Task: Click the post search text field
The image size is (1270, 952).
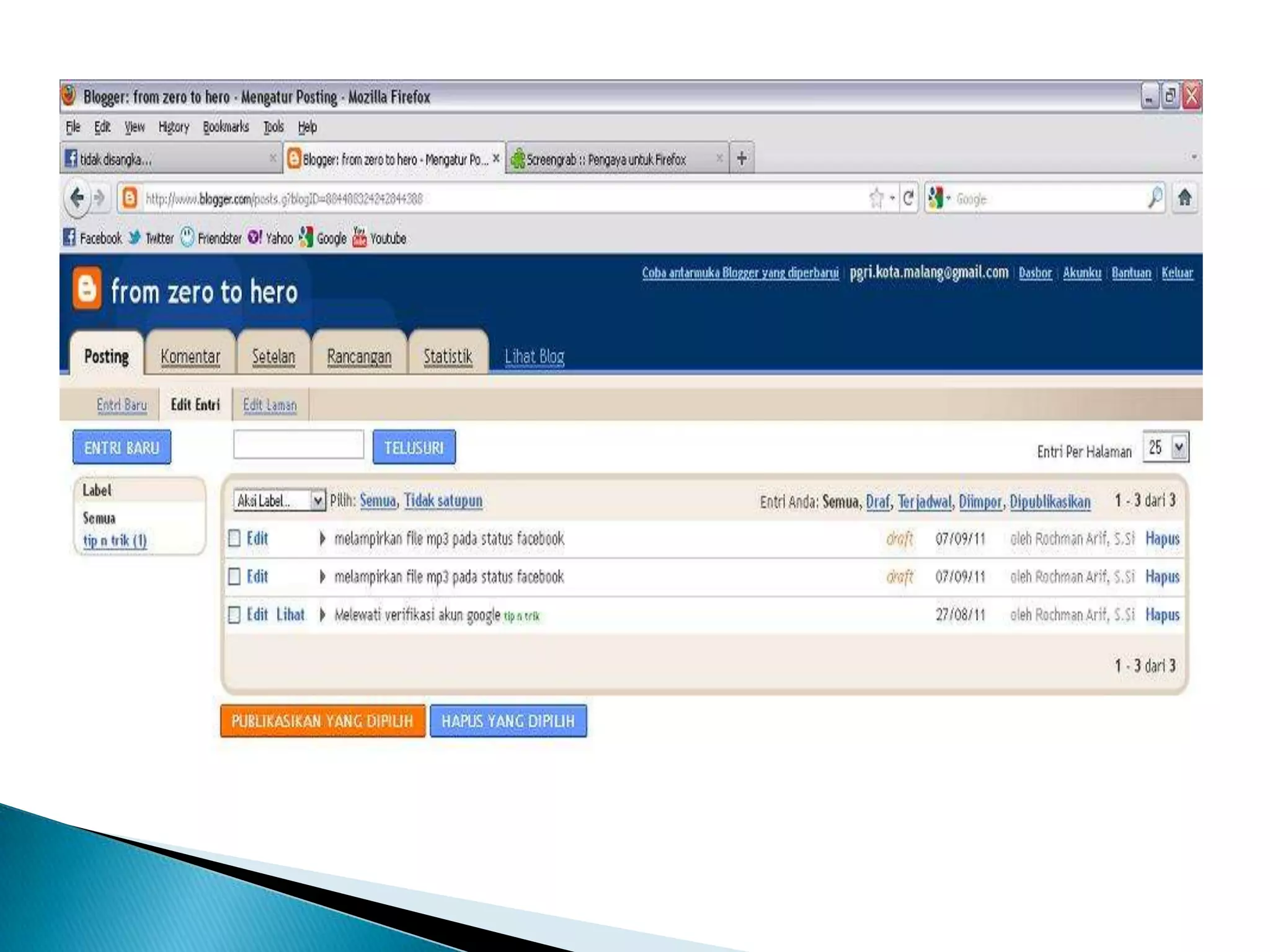Action: point(298,445)
